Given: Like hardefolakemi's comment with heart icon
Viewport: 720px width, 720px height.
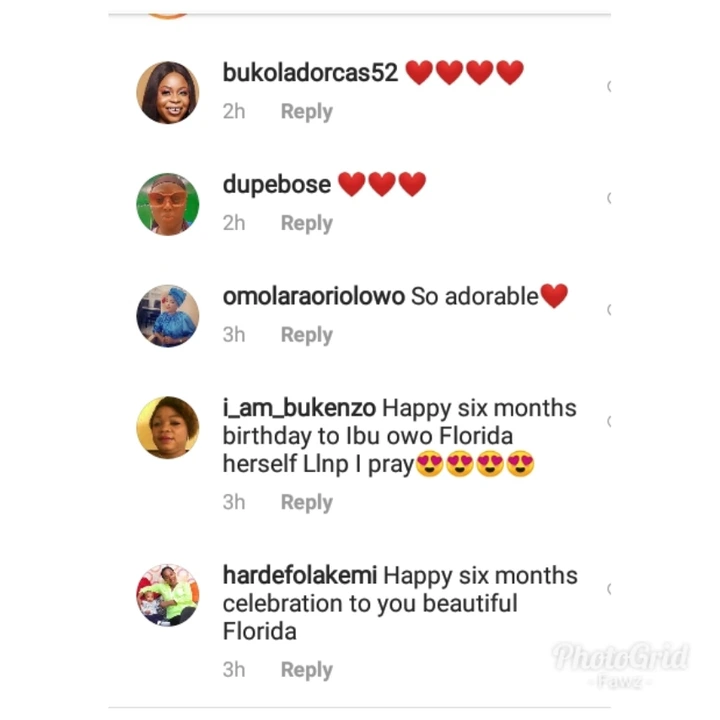Looking at the screenshot, I should point(608,589).
